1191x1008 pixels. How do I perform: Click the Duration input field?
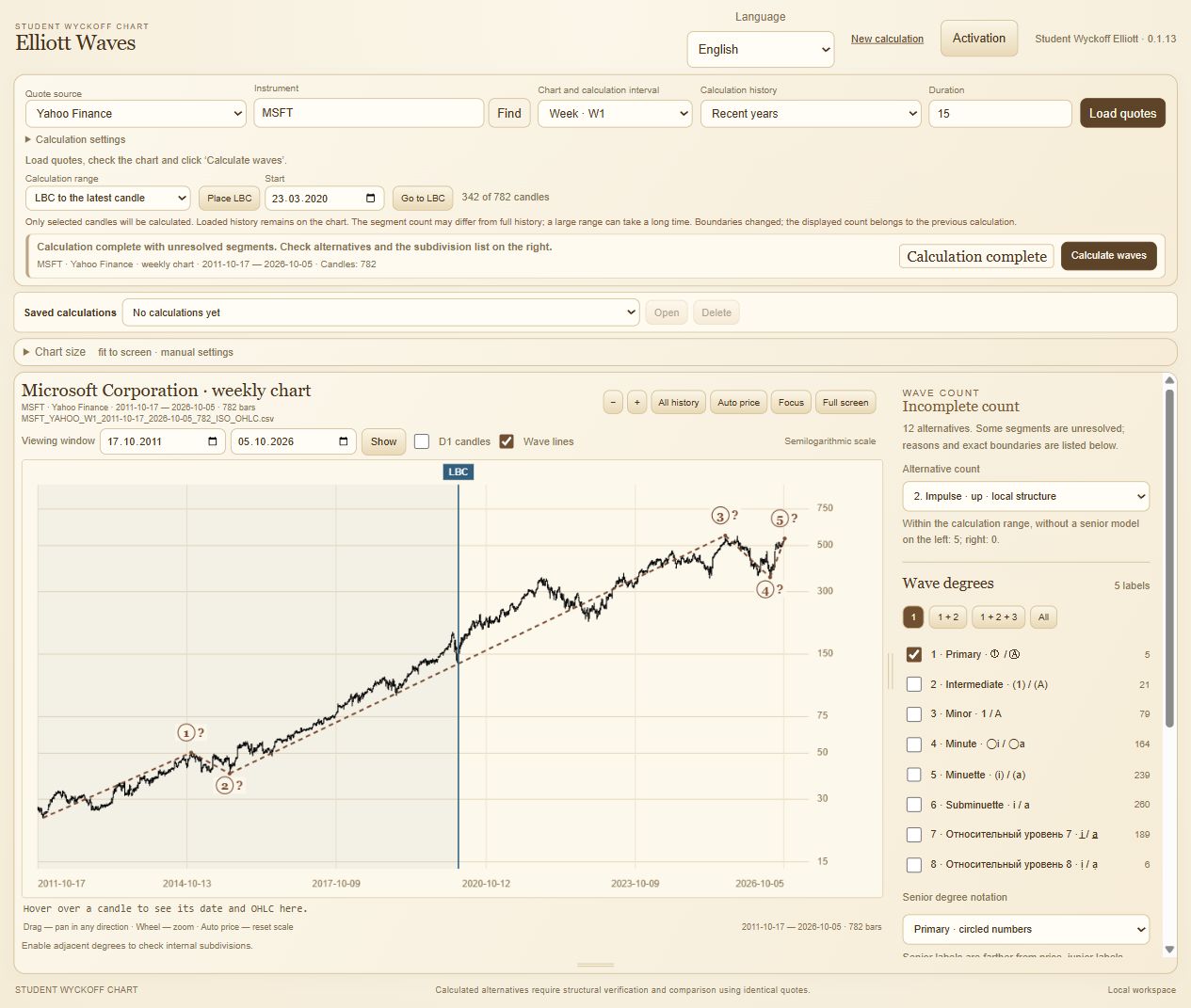tap(1000, 114)
